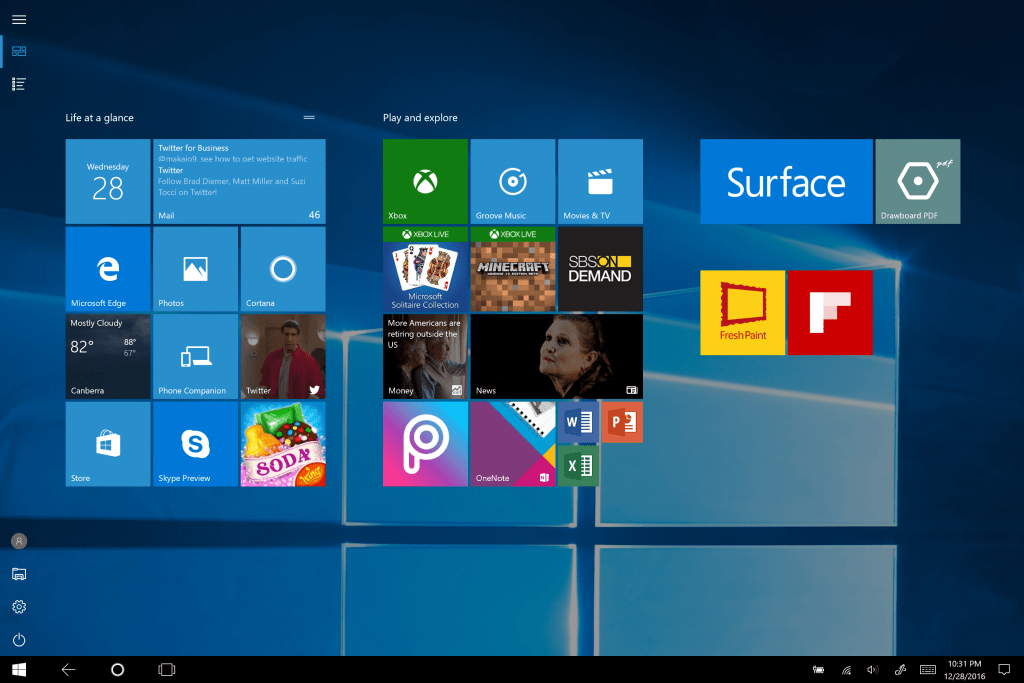Viewport: 1024px width, 683px height.
Task: Open the Money news tile
Action: 425,357
